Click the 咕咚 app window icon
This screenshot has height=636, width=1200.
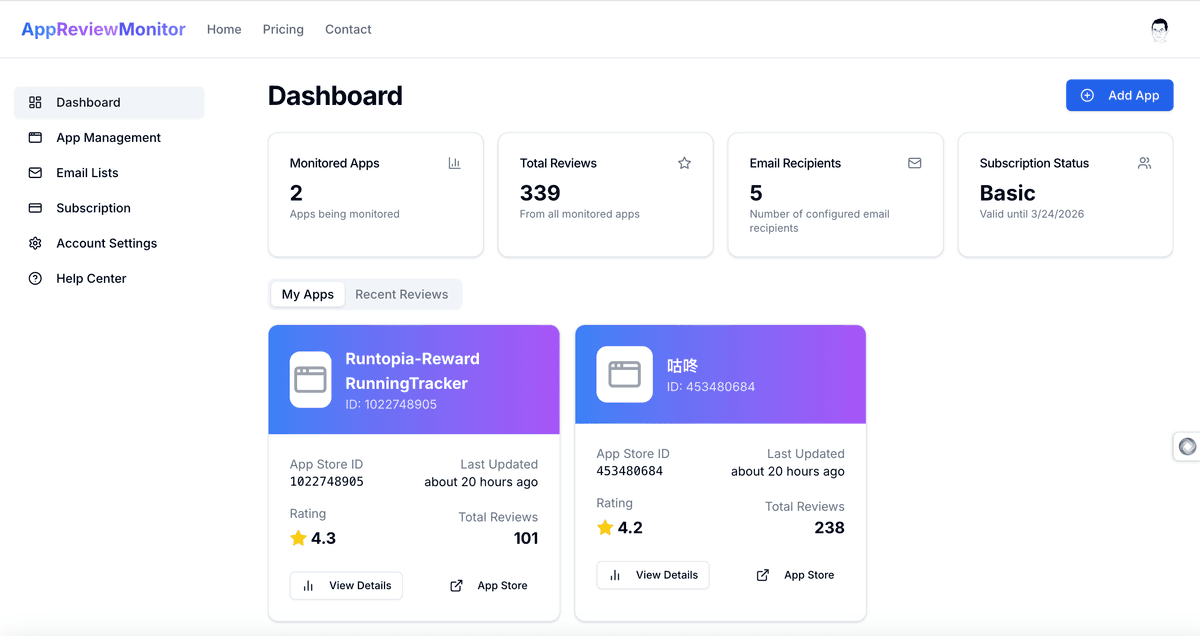[x=624, y=374]
